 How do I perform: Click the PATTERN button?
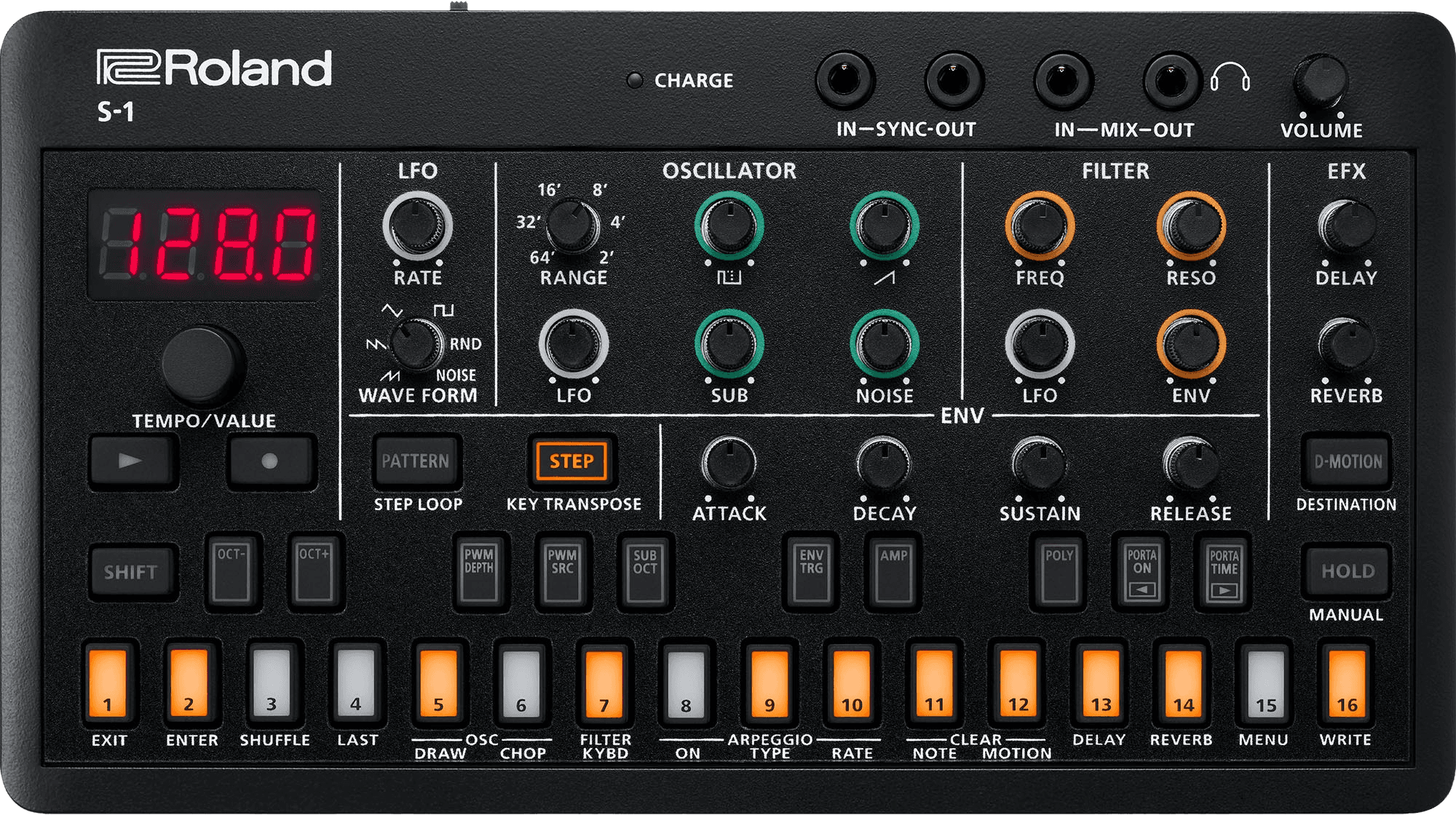[416, 461]
